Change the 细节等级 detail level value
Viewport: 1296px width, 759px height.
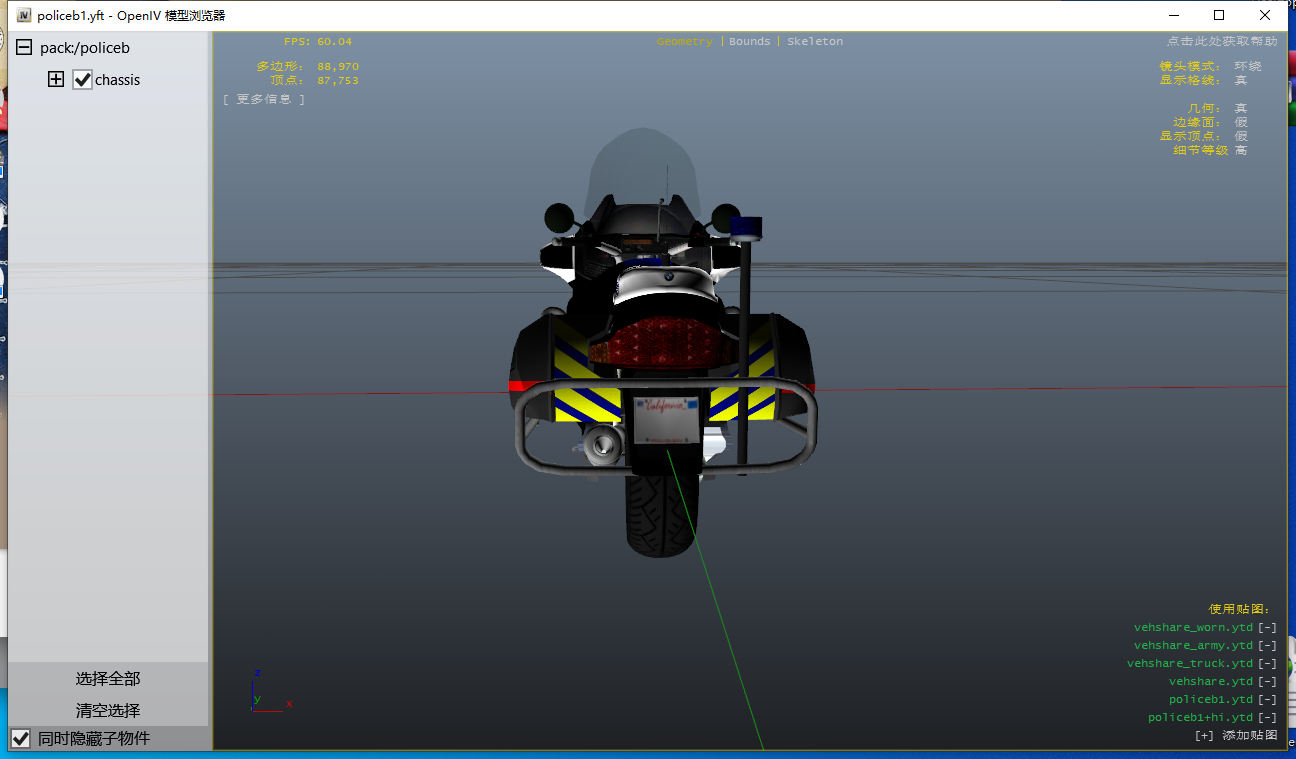tap(1240, 150)
